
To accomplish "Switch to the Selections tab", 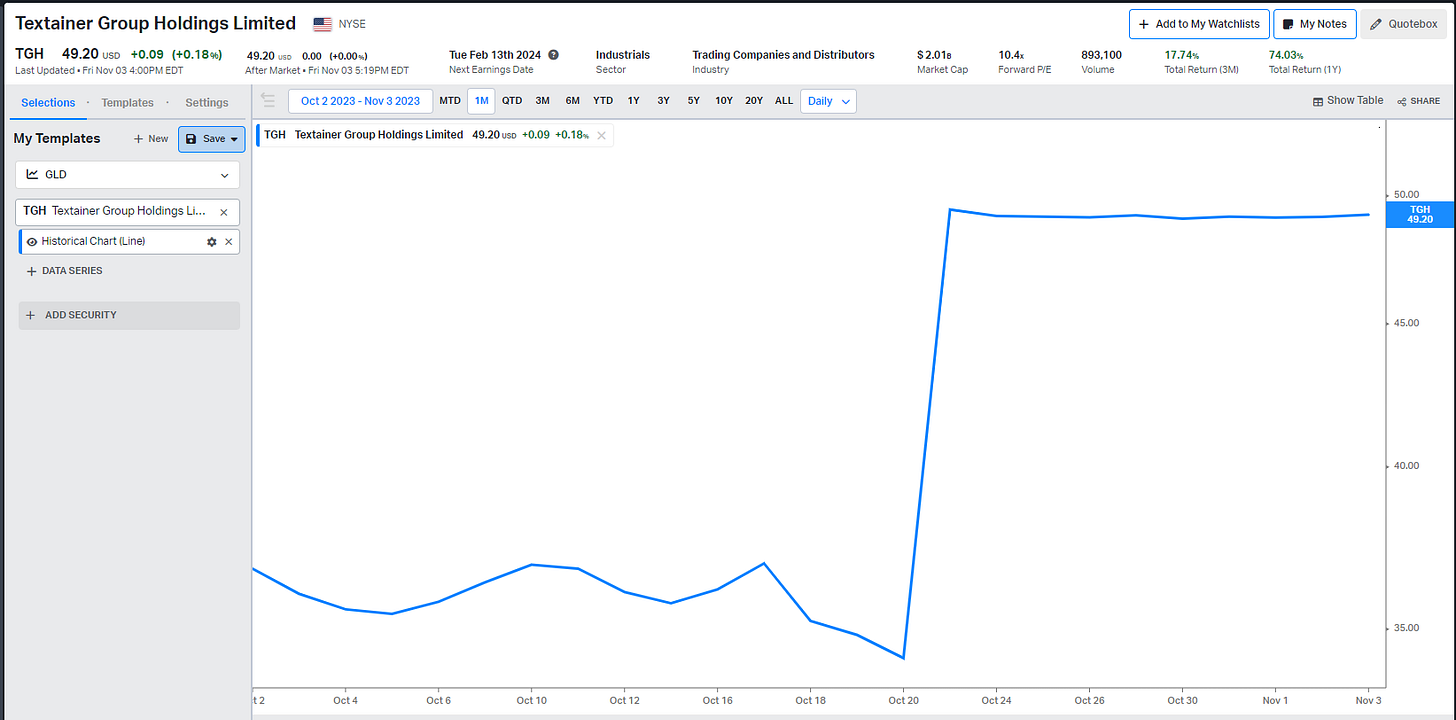I will 48,103.
